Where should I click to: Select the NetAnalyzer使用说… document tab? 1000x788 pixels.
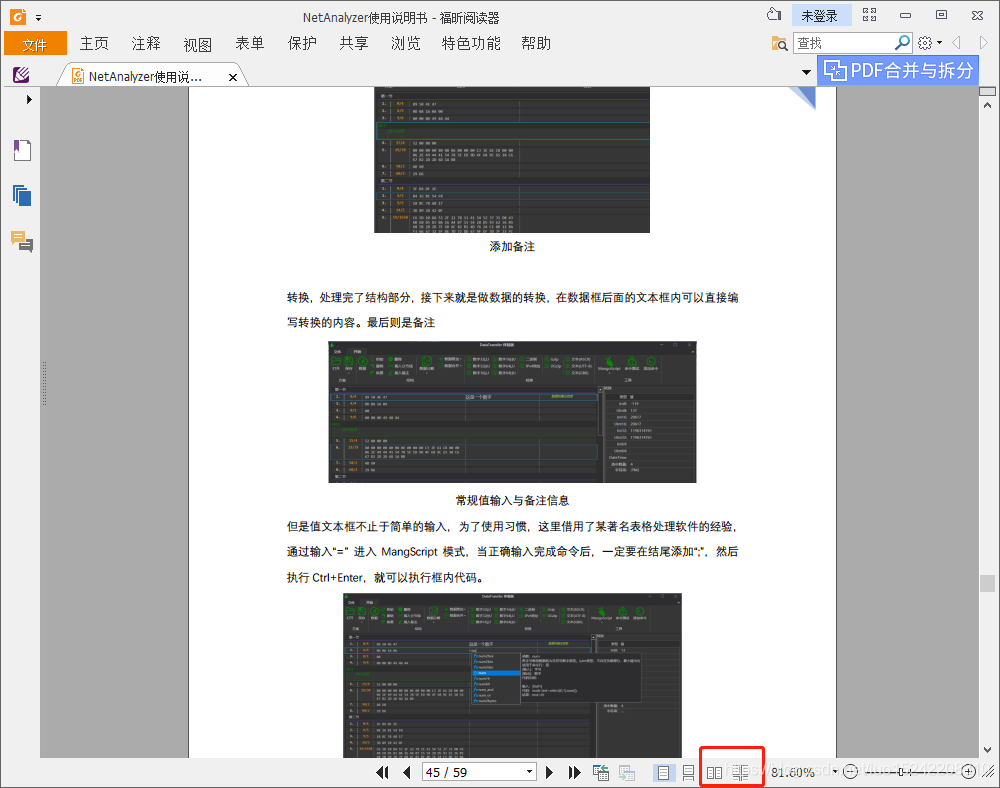tap(145, 77)
